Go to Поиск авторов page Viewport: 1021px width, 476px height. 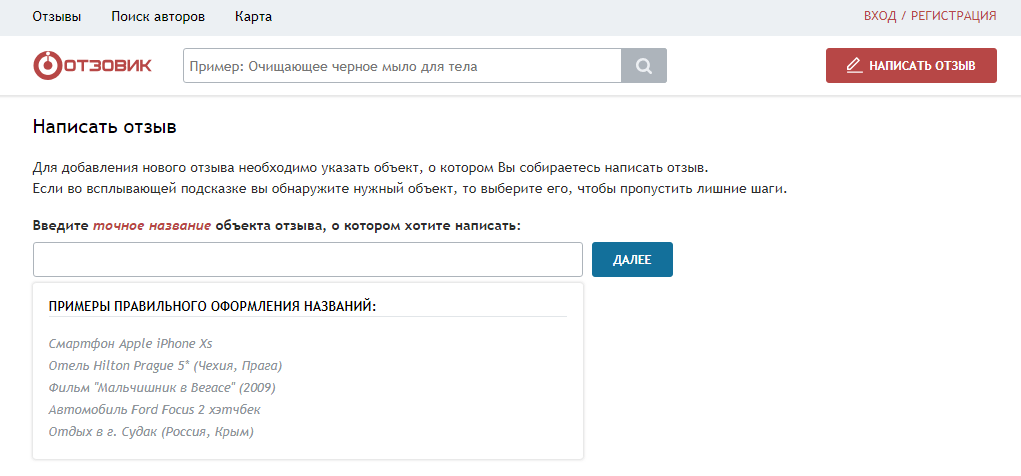[158, 16]
